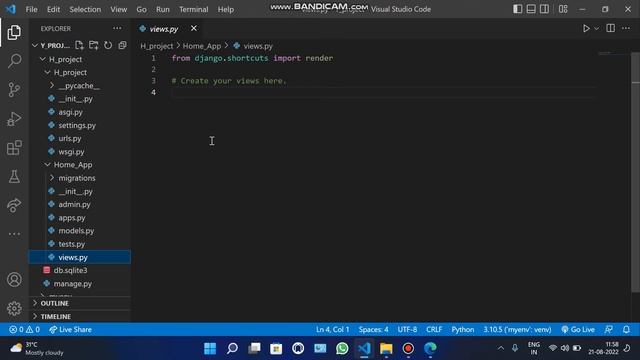Collapse all folders in explorer
The height and width of the screenshot is (360, 640).
coord(122,45)
